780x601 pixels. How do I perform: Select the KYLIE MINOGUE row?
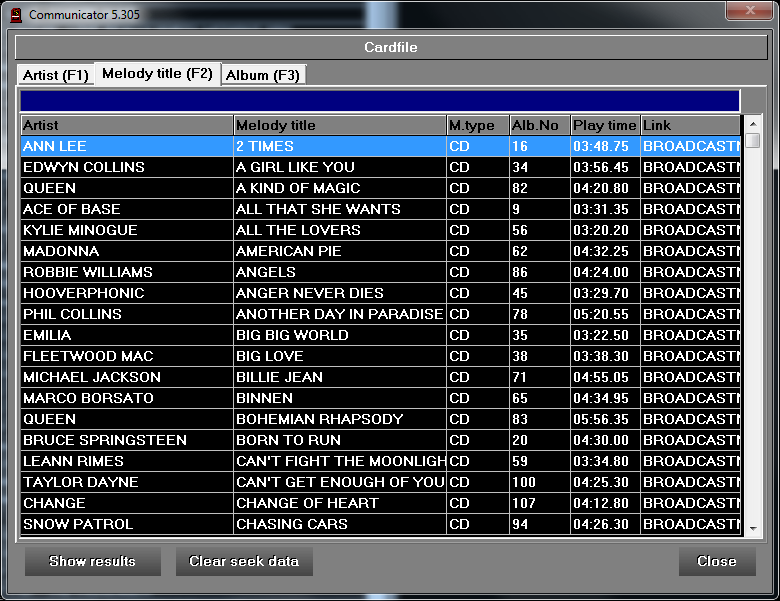point(381,230)
